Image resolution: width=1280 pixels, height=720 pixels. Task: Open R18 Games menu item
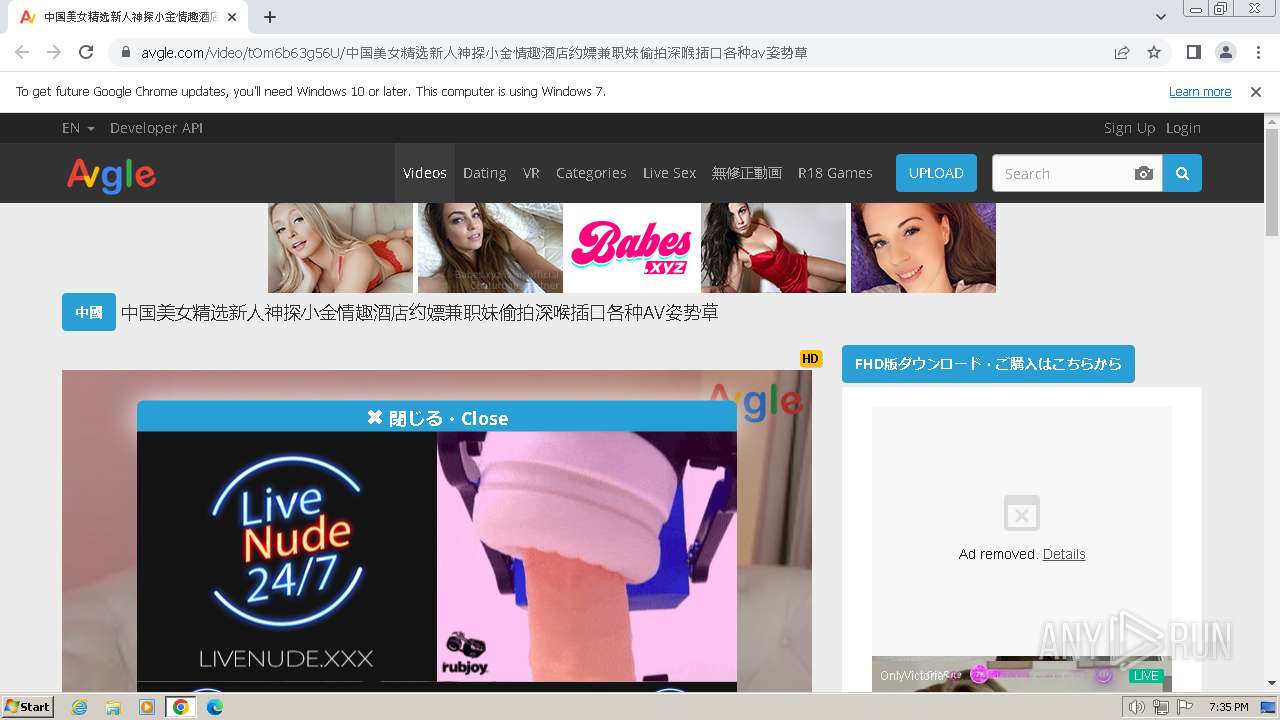(x=835, y=173)
